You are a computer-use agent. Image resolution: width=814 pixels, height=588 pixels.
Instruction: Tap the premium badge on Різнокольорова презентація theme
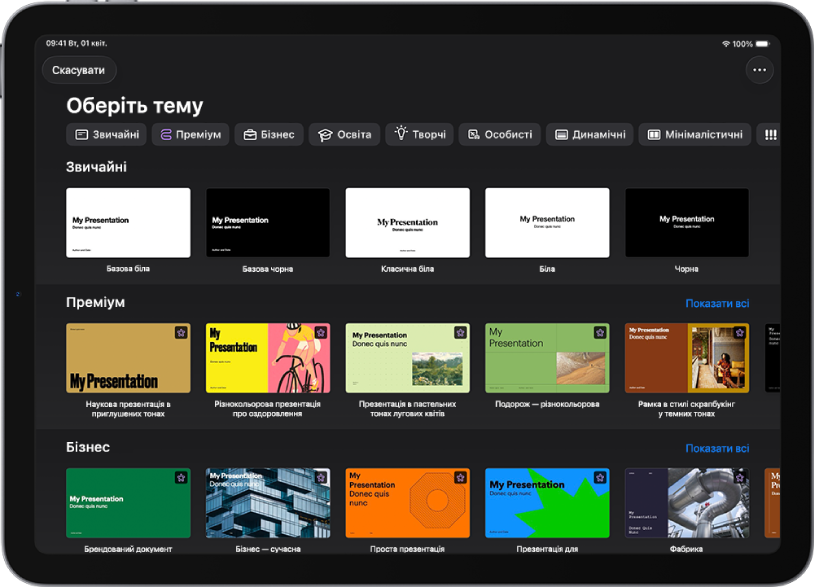point(321,333)
